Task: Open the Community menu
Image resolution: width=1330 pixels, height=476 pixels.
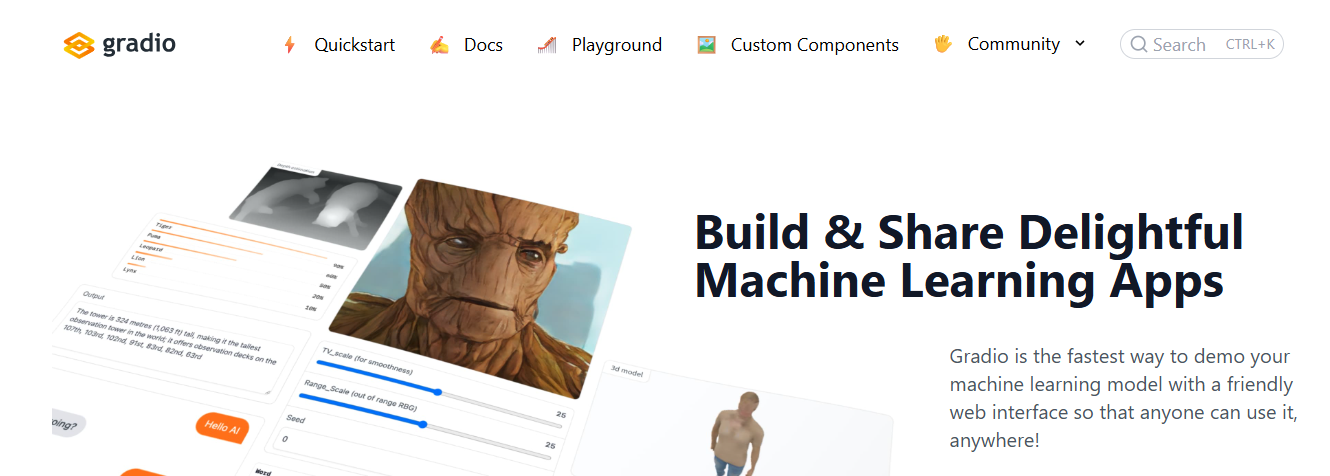Action: coord(1014,44)
